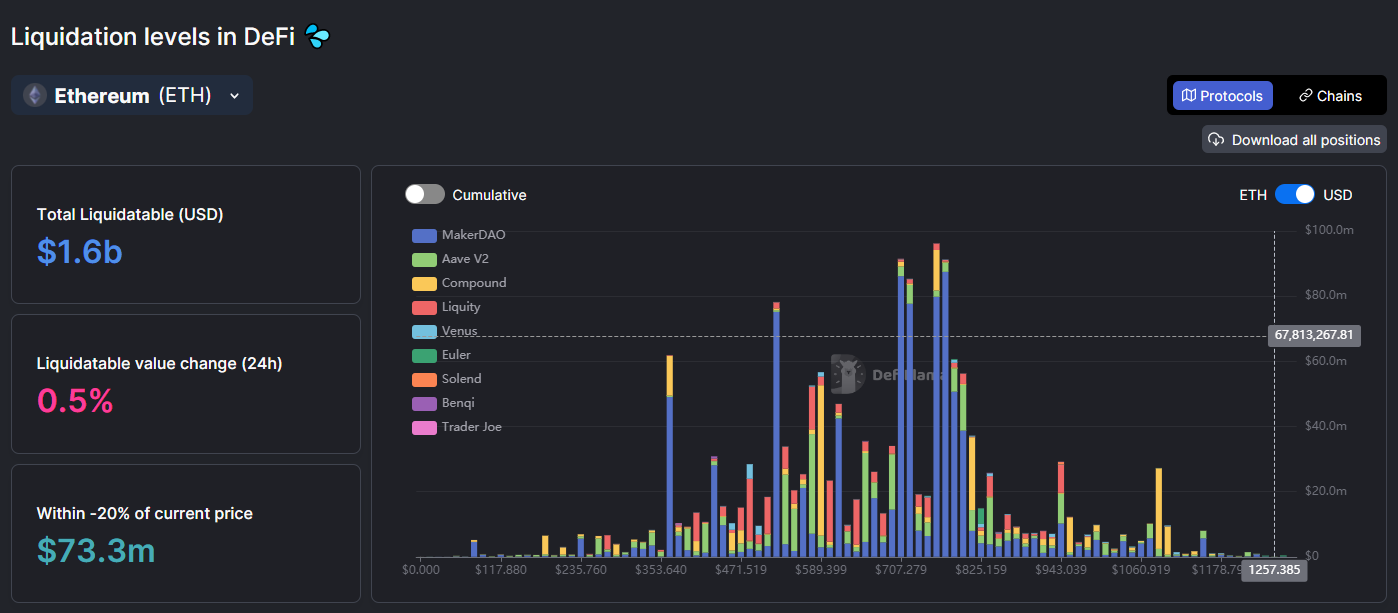The image size is (1398, 613).
Task: Switch to the Chains tab
Action: (1330, 96)
